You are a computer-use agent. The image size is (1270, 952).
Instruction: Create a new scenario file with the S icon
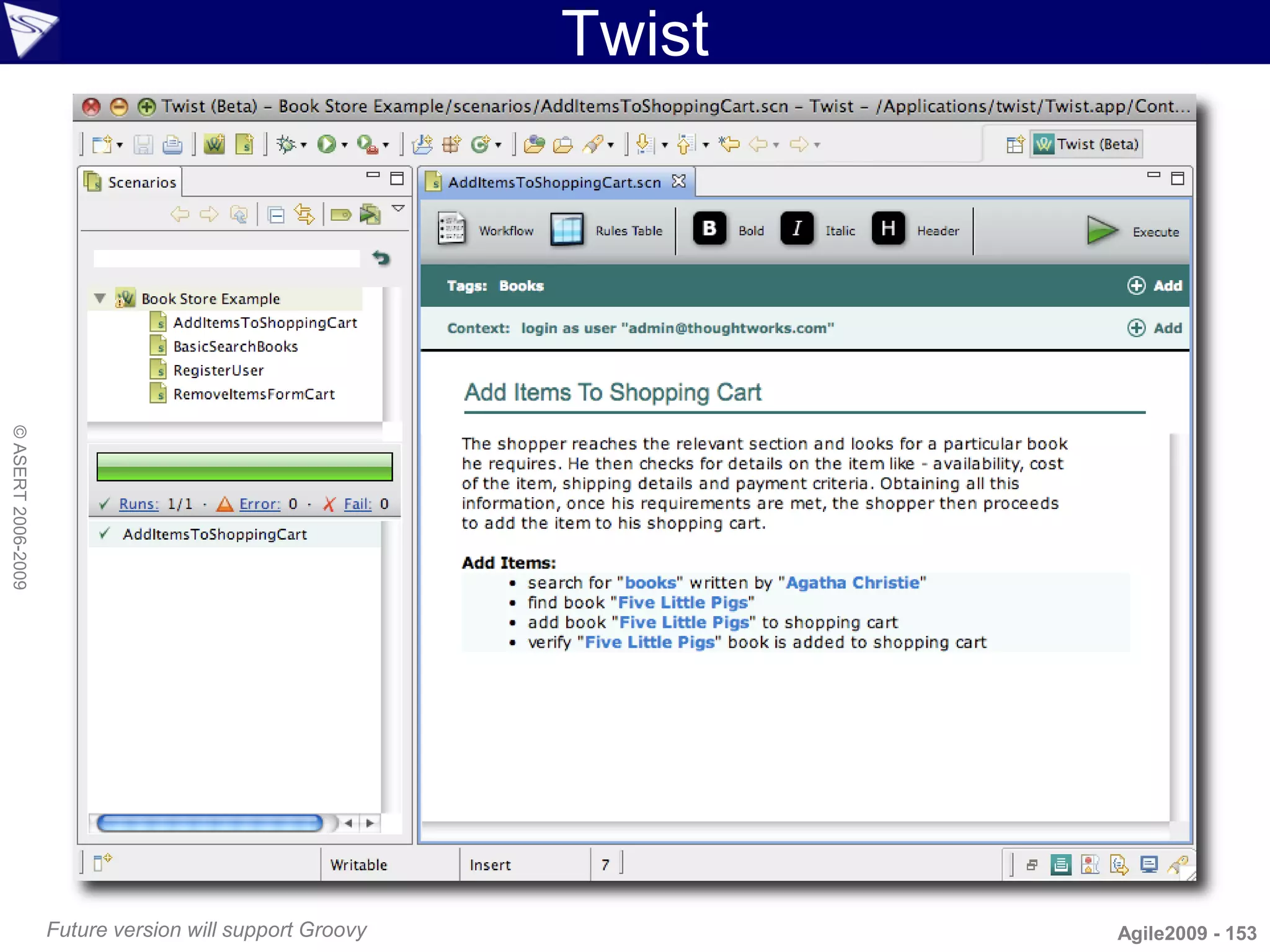point(244,145)
